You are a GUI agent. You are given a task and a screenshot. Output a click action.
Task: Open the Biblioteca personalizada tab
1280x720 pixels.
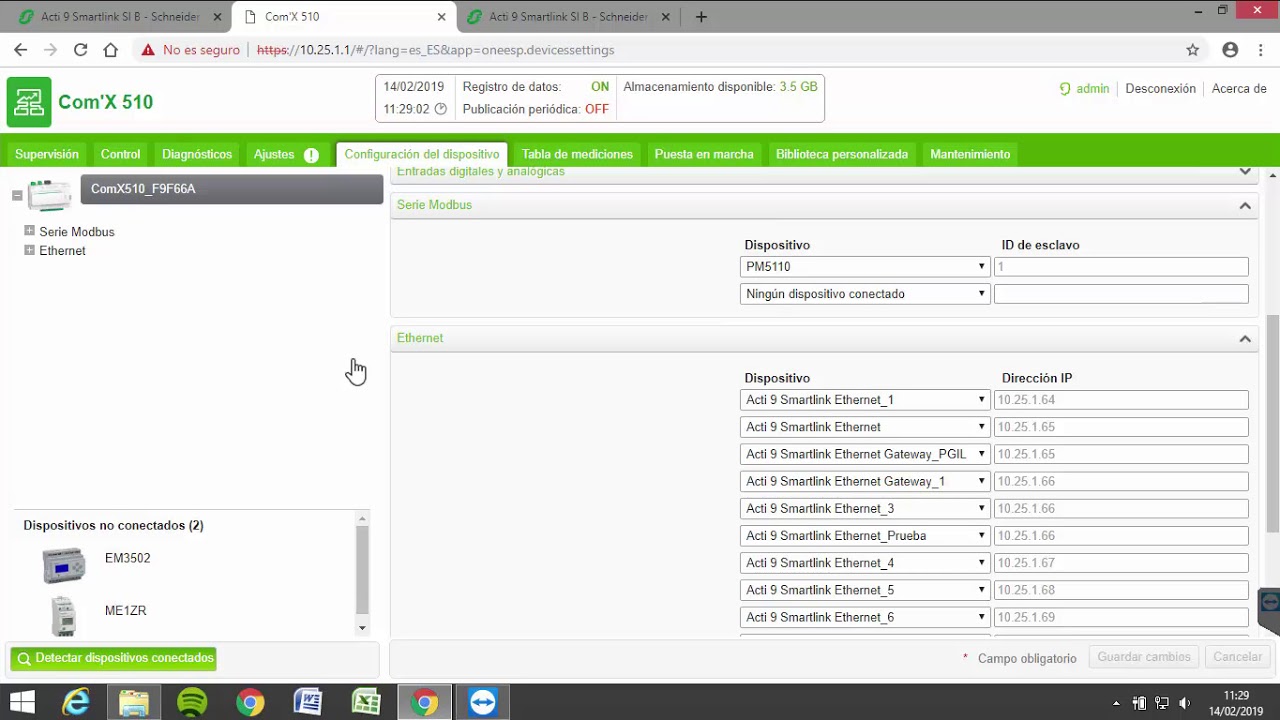coord(842,154)
